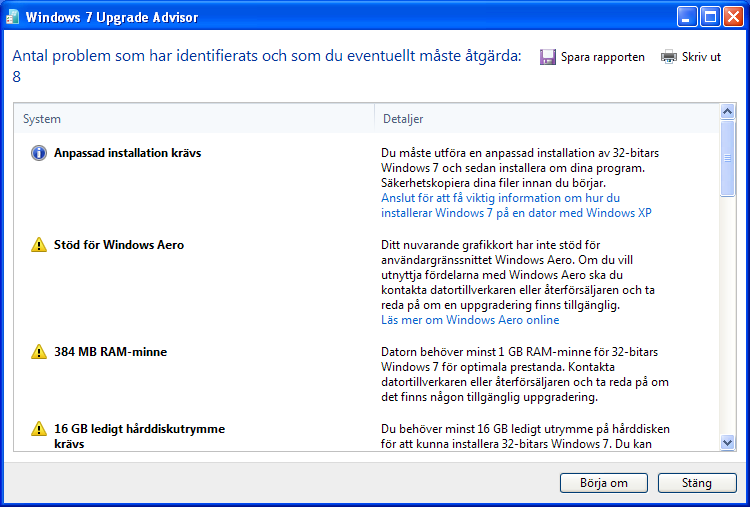Click text 'Du måste utföra en anpassad installation'
Viewport: 750px width, 507px height.
(x=520, y=168)
